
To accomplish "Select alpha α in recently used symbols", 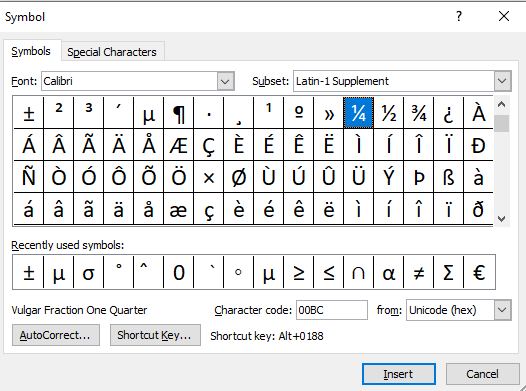I will pos(388,272).
